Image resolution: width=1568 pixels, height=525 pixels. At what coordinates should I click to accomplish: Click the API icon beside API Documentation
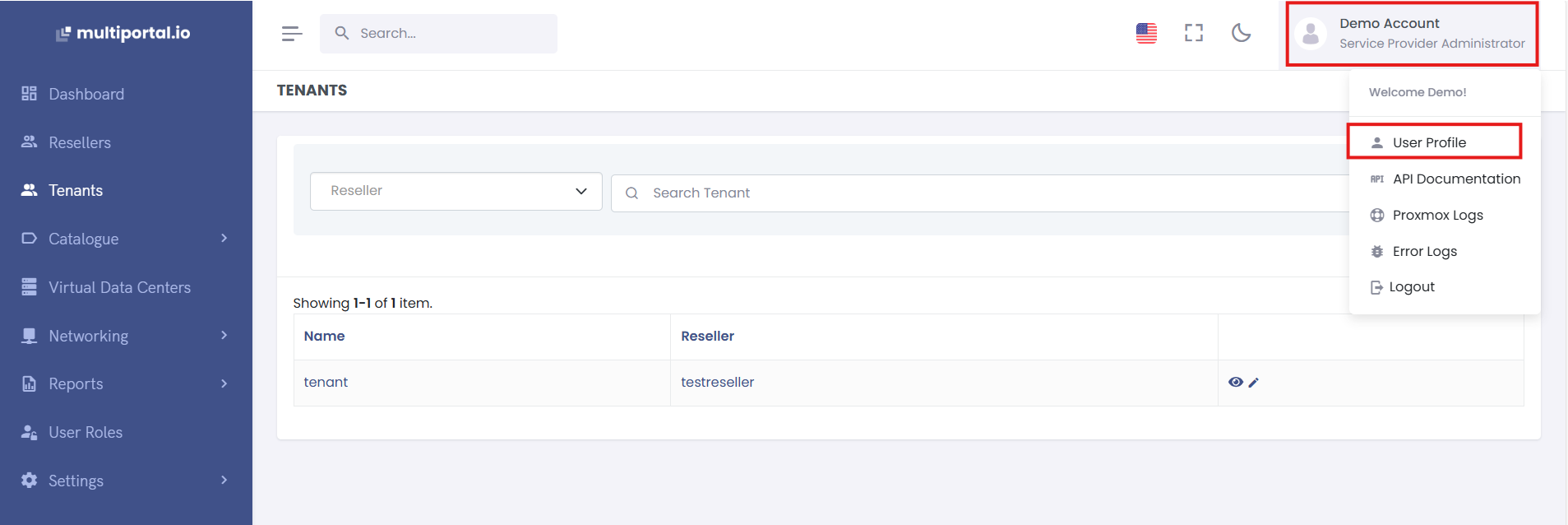tap(1377, 179)
